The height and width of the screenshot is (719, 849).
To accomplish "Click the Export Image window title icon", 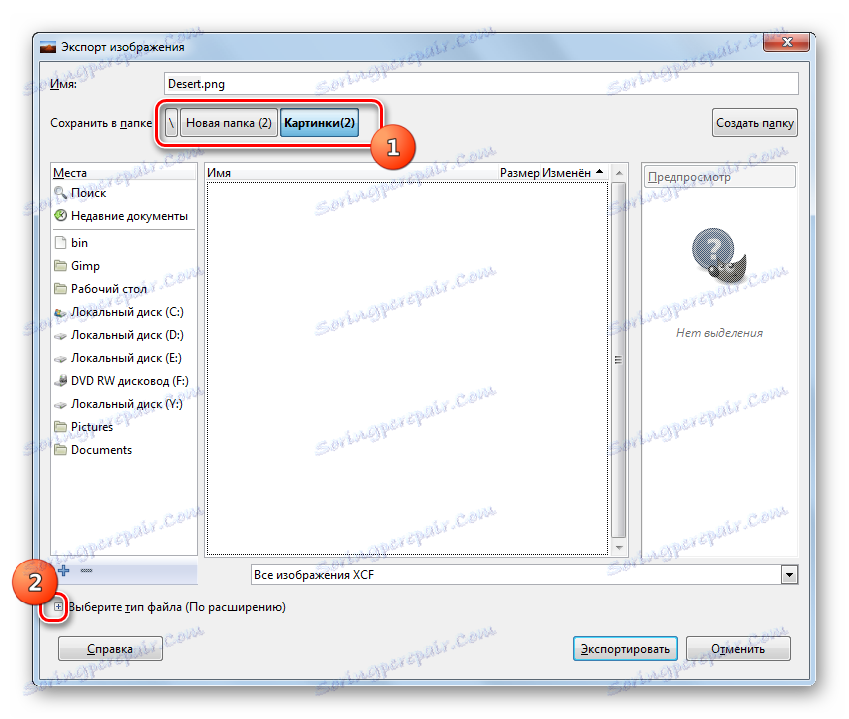I will [x=48, y=47].
